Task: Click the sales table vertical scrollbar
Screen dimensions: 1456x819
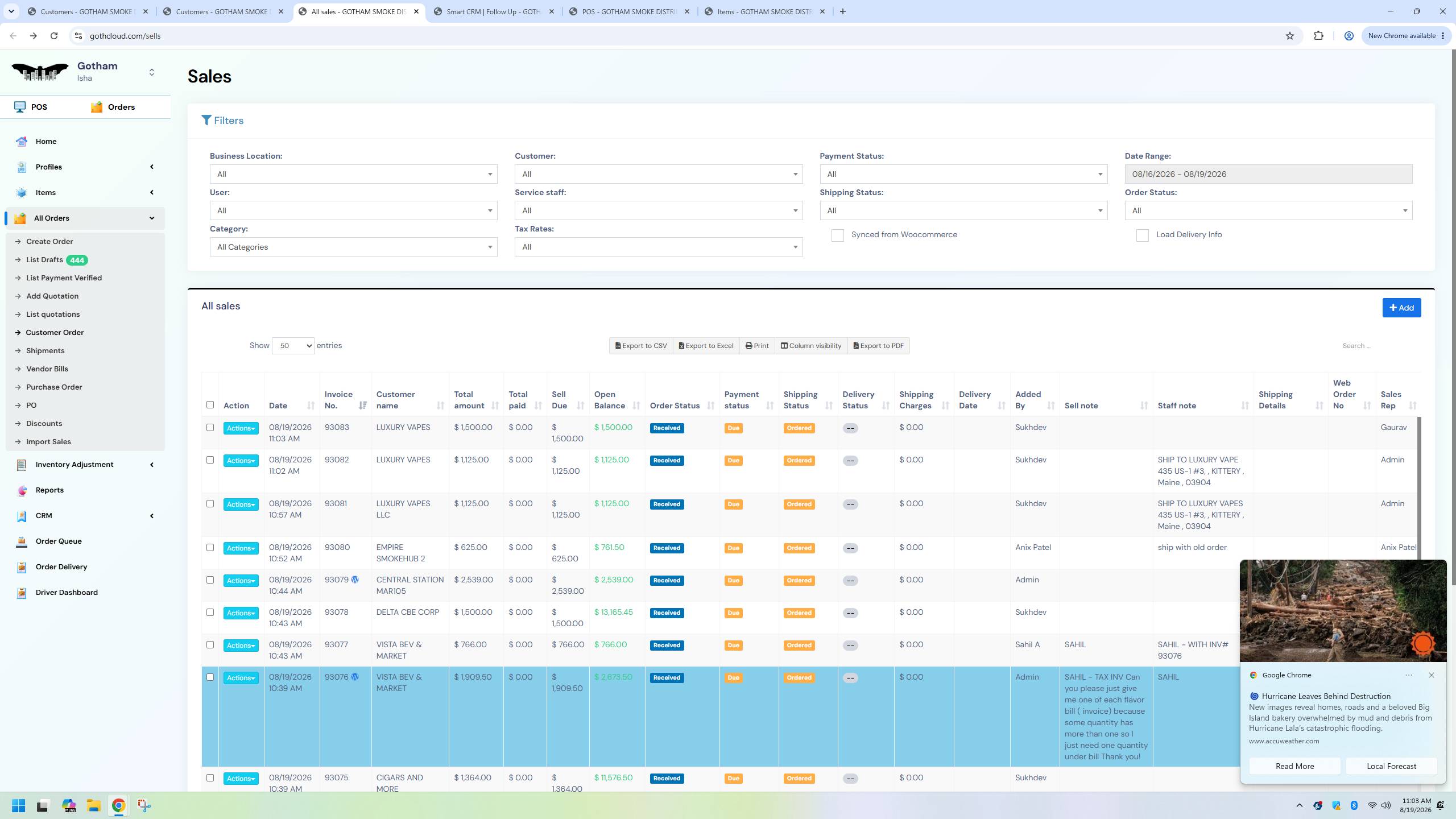Action: (x=1418, y=489)
